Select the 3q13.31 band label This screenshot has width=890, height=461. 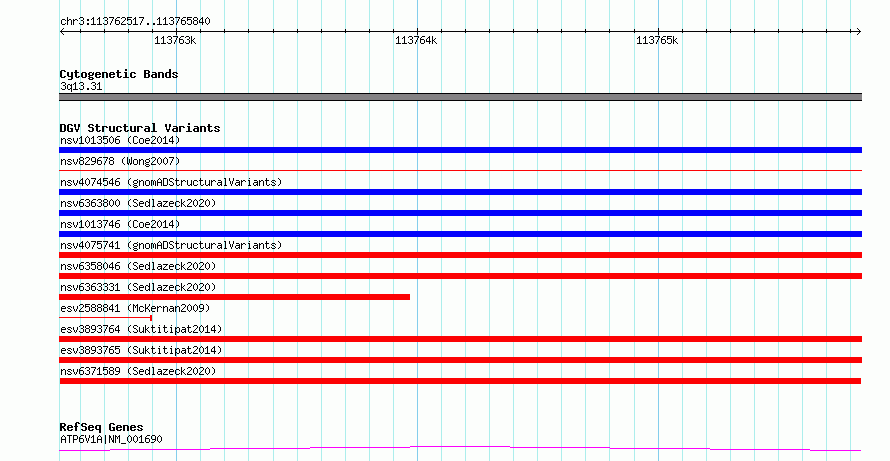[81, 86]
